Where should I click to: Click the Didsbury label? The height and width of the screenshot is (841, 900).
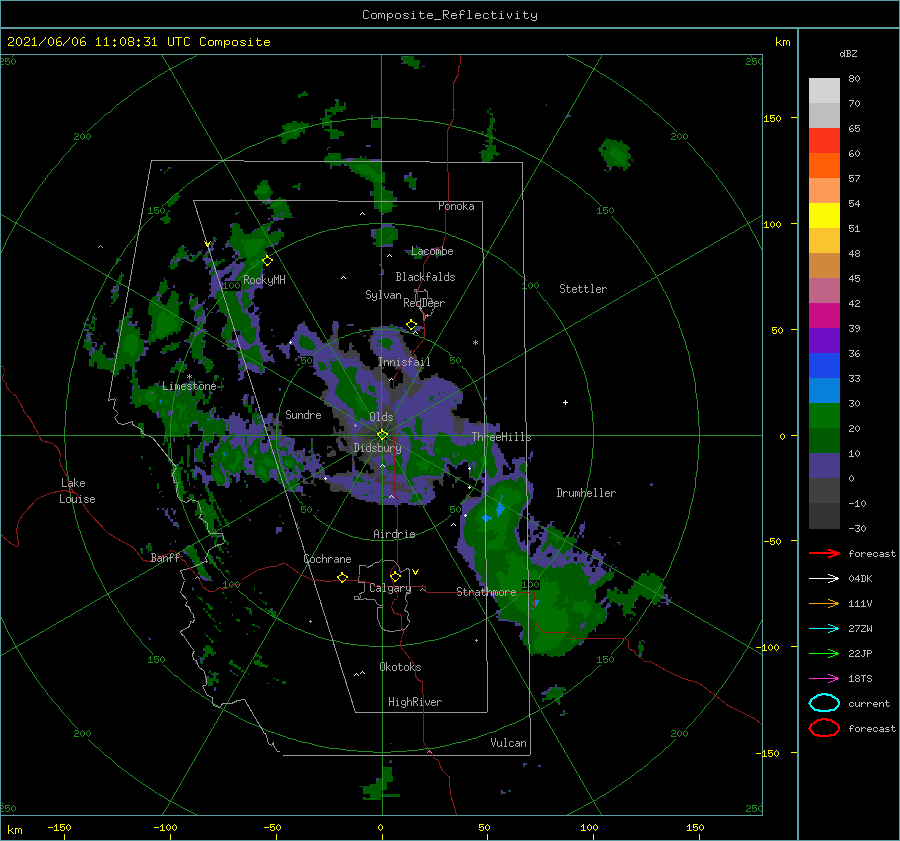tap(378, 448)
